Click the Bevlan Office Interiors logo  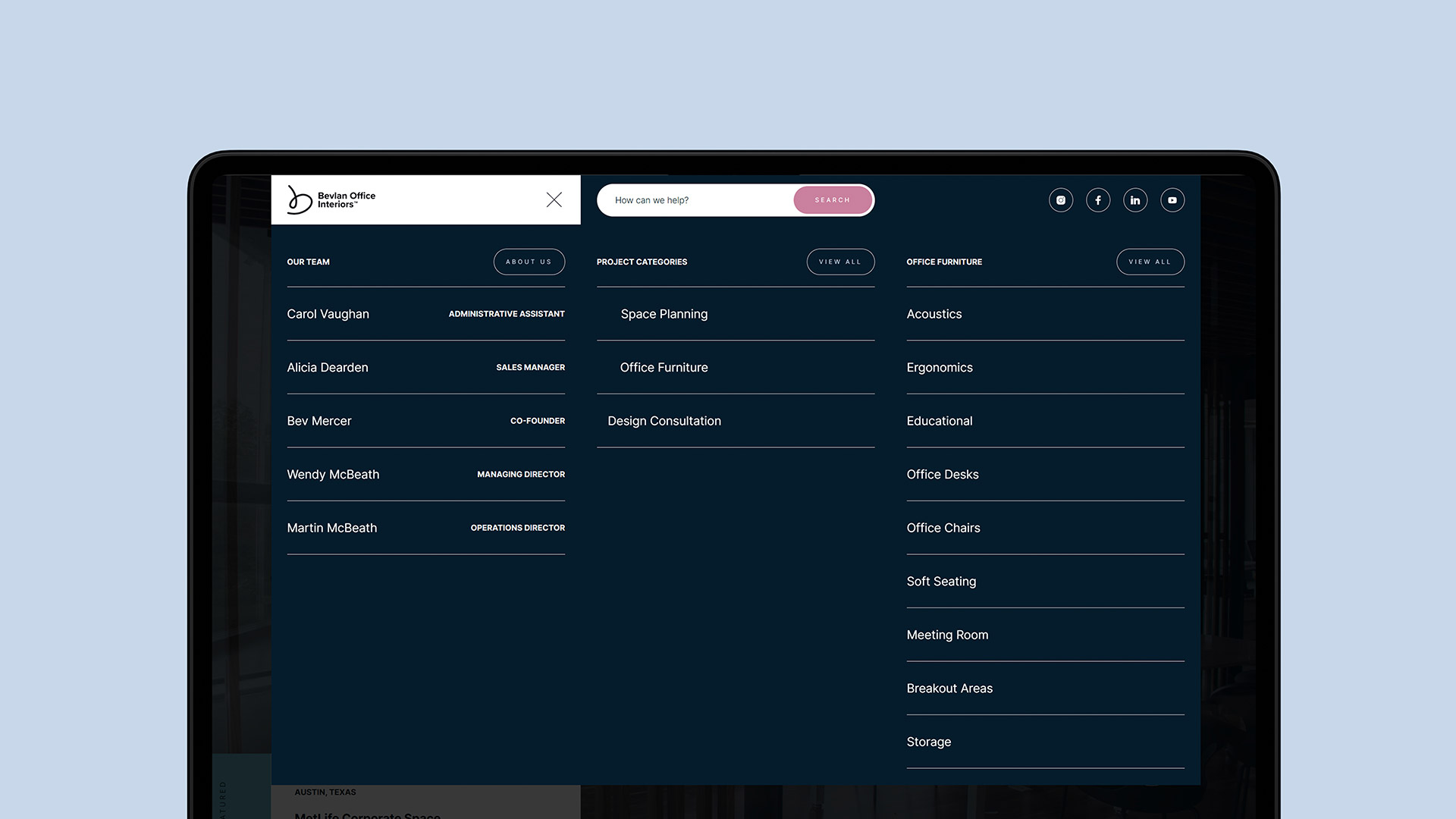click(331, 200)
